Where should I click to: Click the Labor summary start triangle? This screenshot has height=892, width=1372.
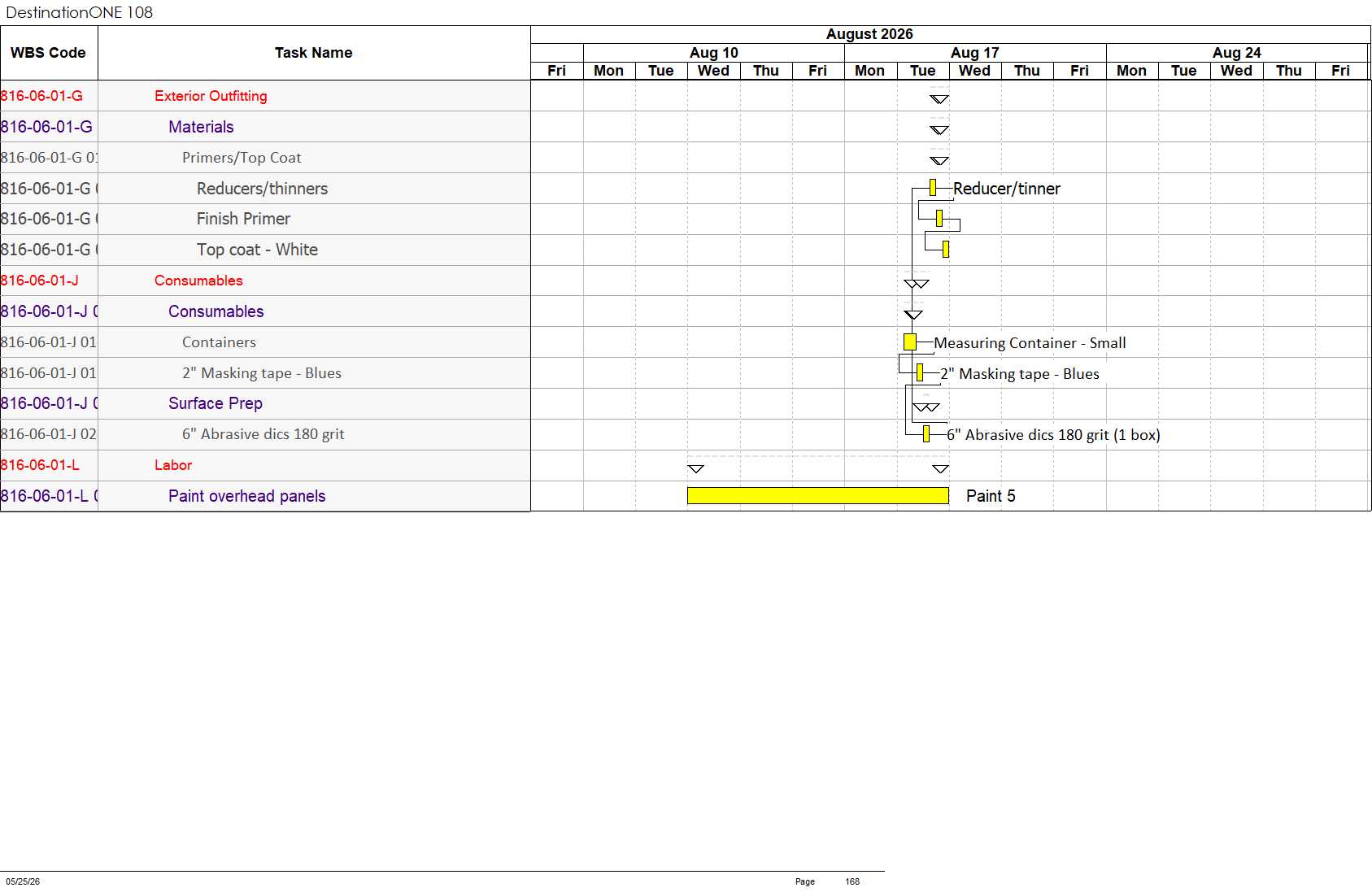click(x=696, y=468)
